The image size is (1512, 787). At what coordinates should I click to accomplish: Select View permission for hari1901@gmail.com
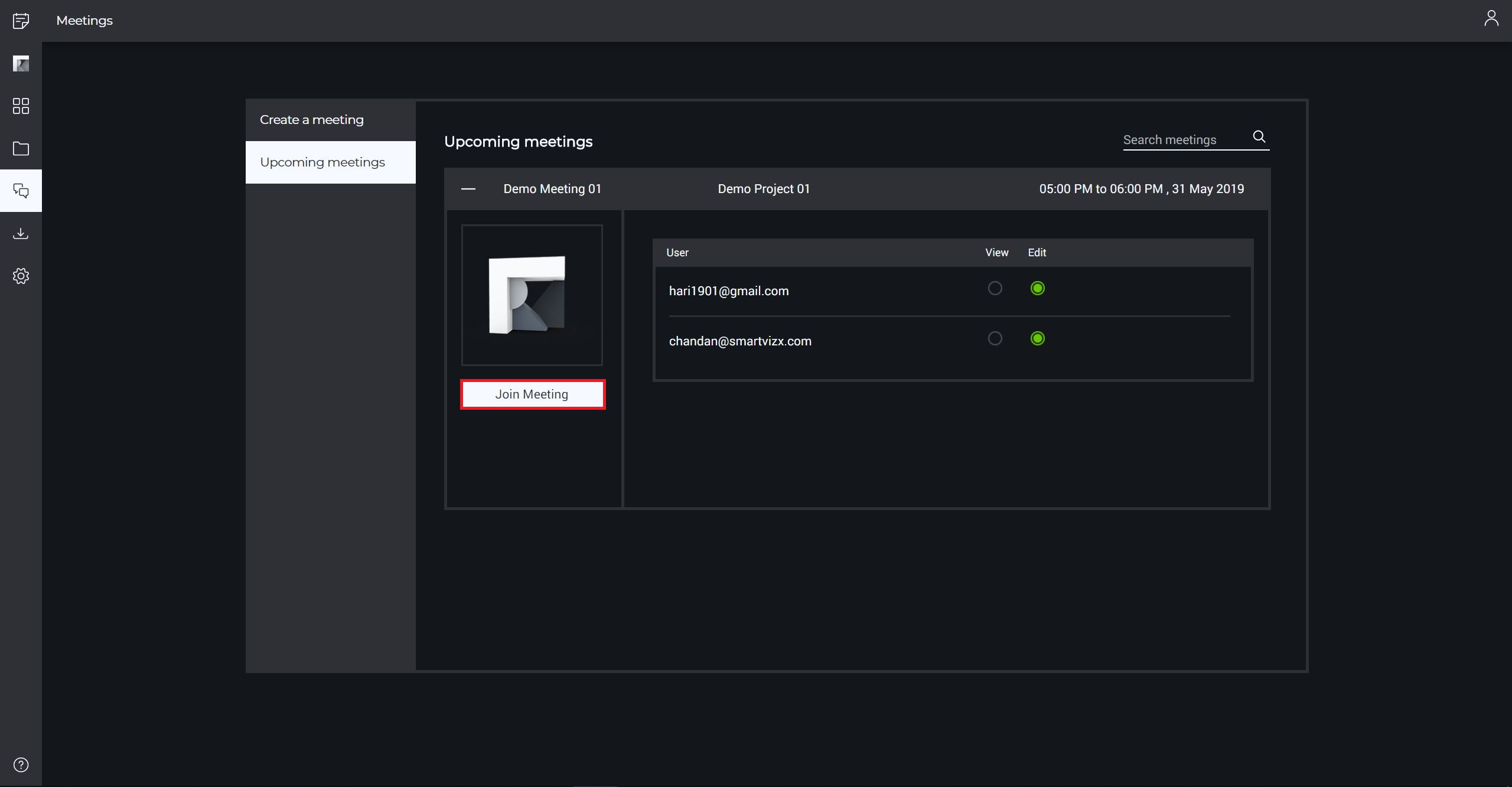coord(995,288)
